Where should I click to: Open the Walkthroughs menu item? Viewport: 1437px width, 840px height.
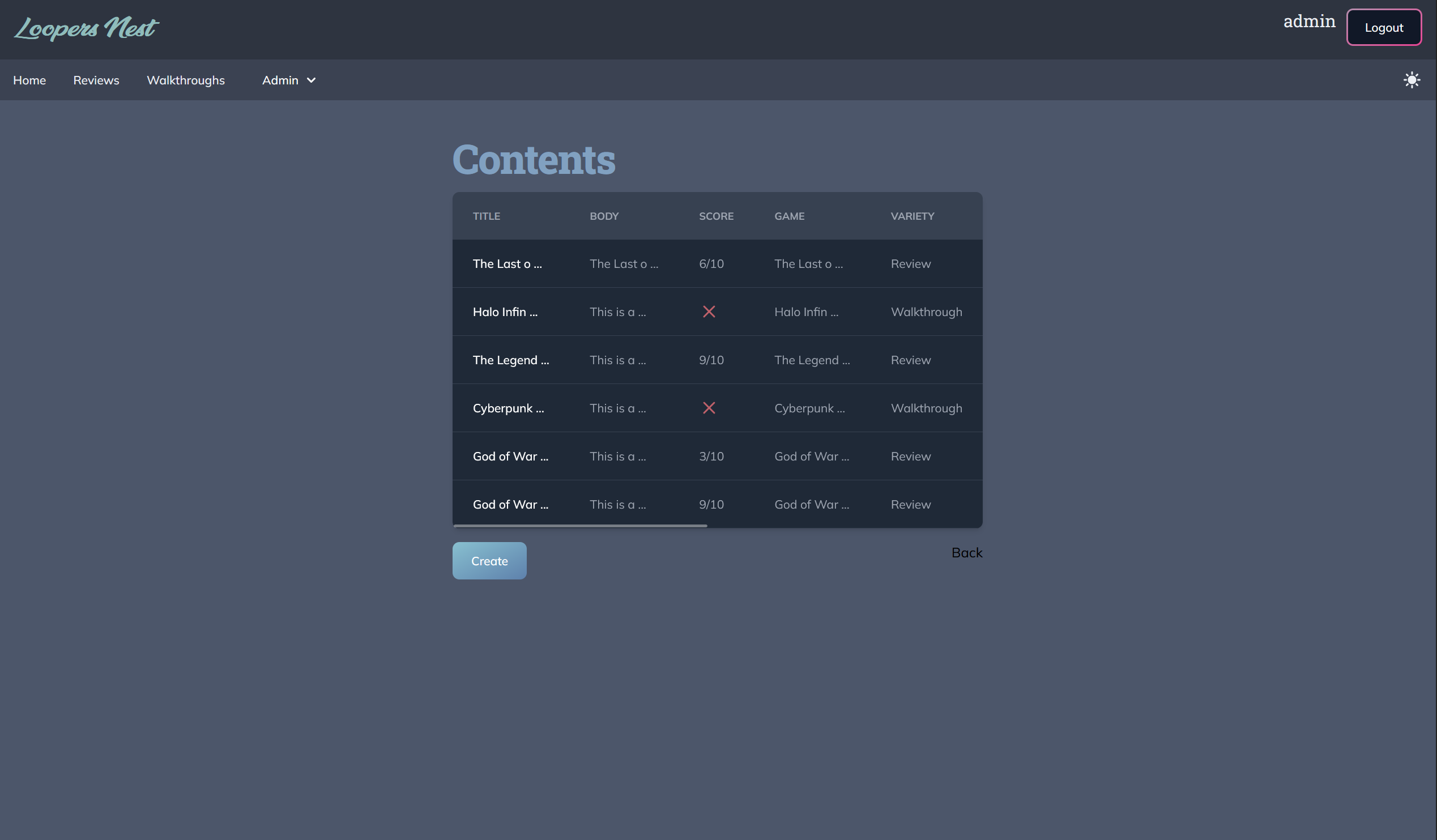click(x=185, y=80)
